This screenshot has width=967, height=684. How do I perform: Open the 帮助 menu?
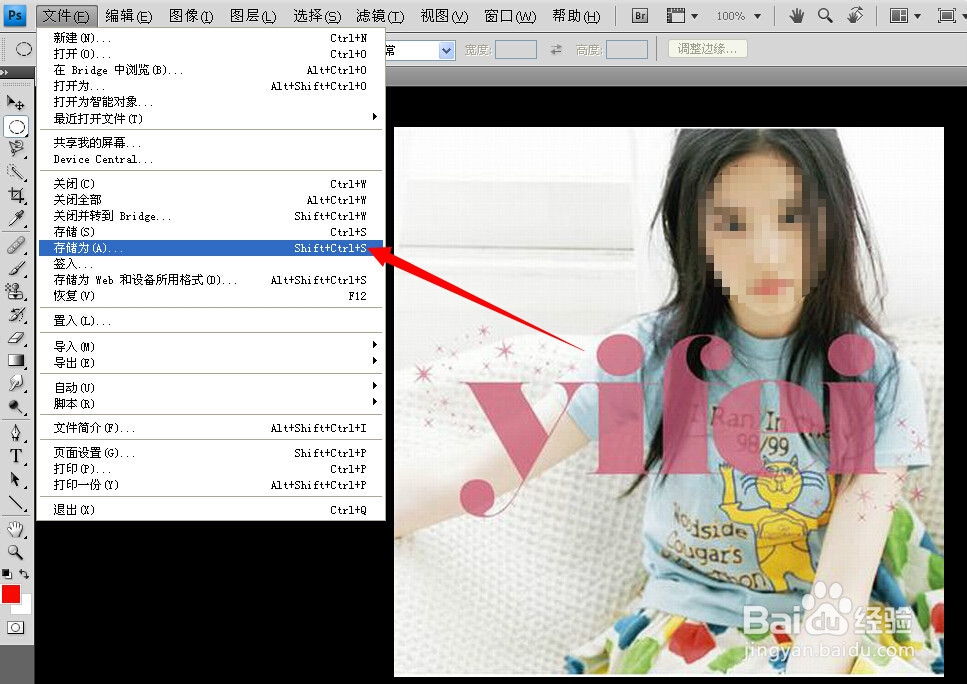point(576,16)
